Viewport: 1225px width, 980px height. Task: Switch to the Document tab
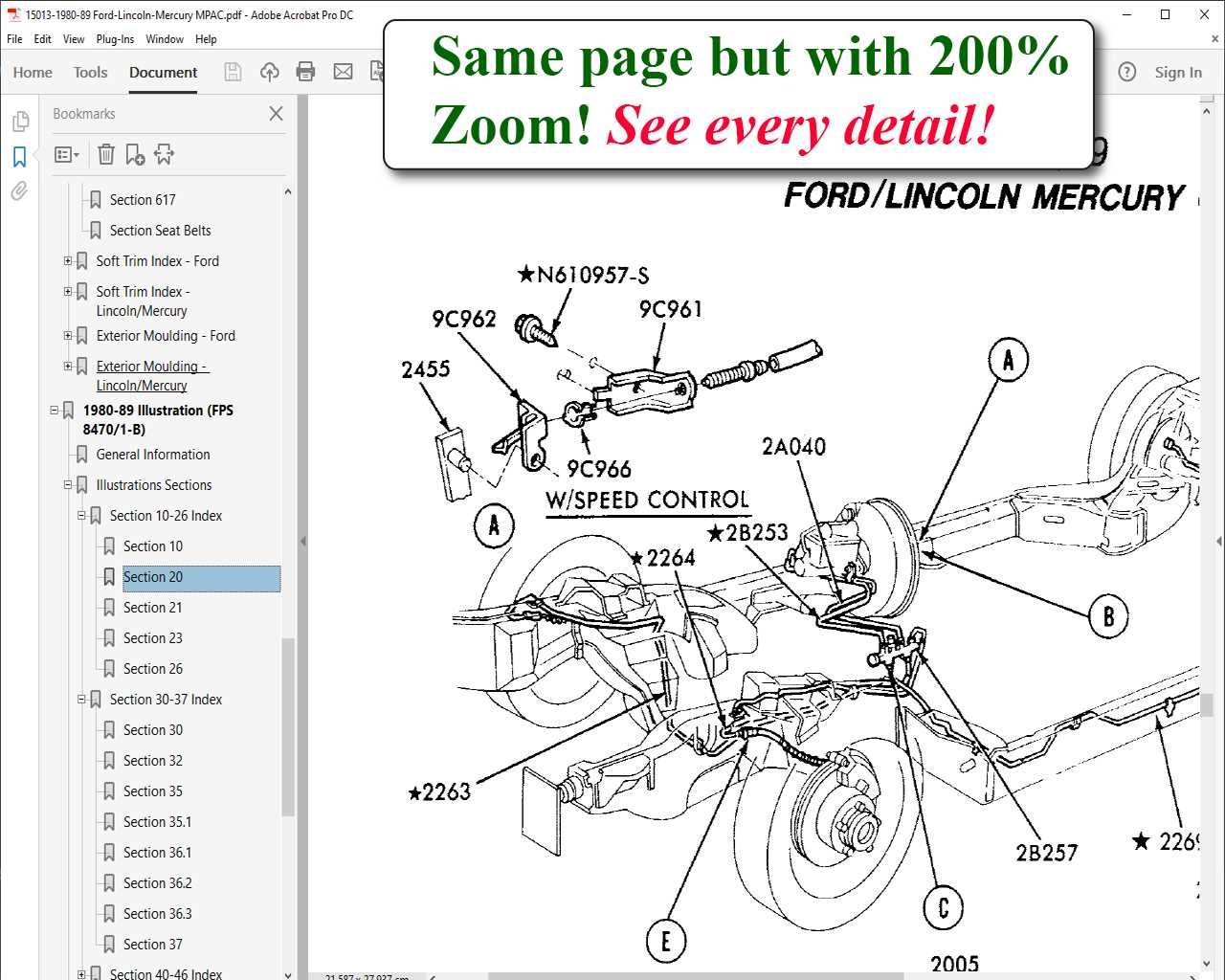click(164, 72)
